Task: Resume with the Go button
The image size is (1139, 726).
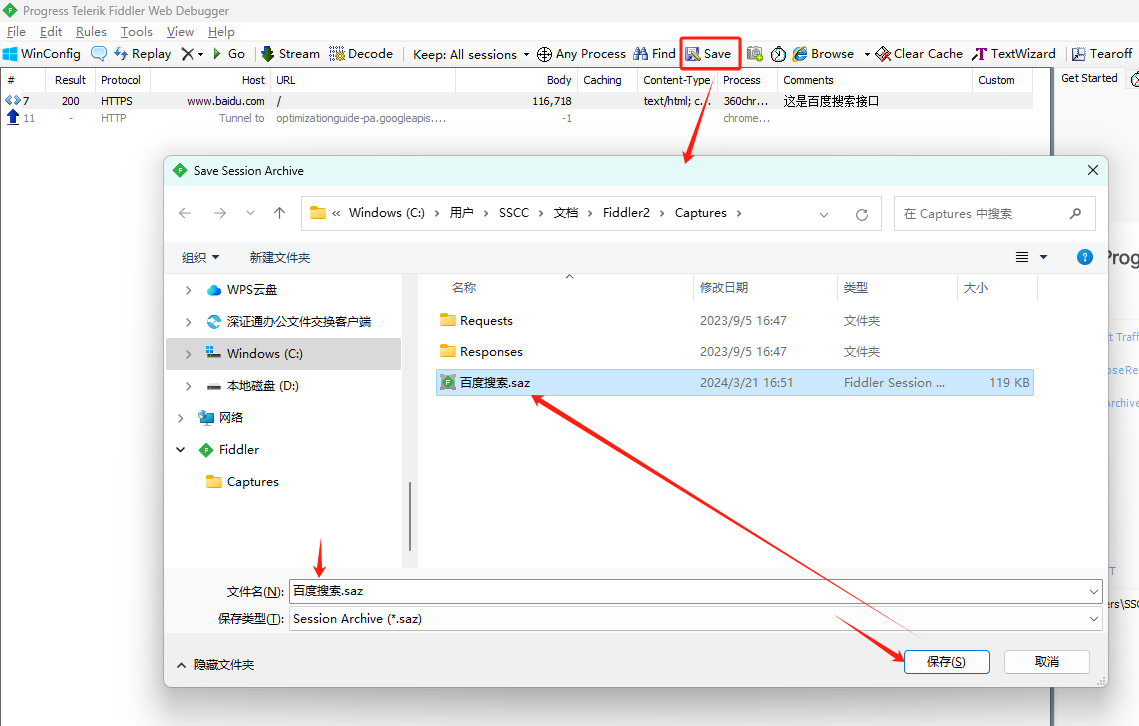Action: [x=229, y=54]
